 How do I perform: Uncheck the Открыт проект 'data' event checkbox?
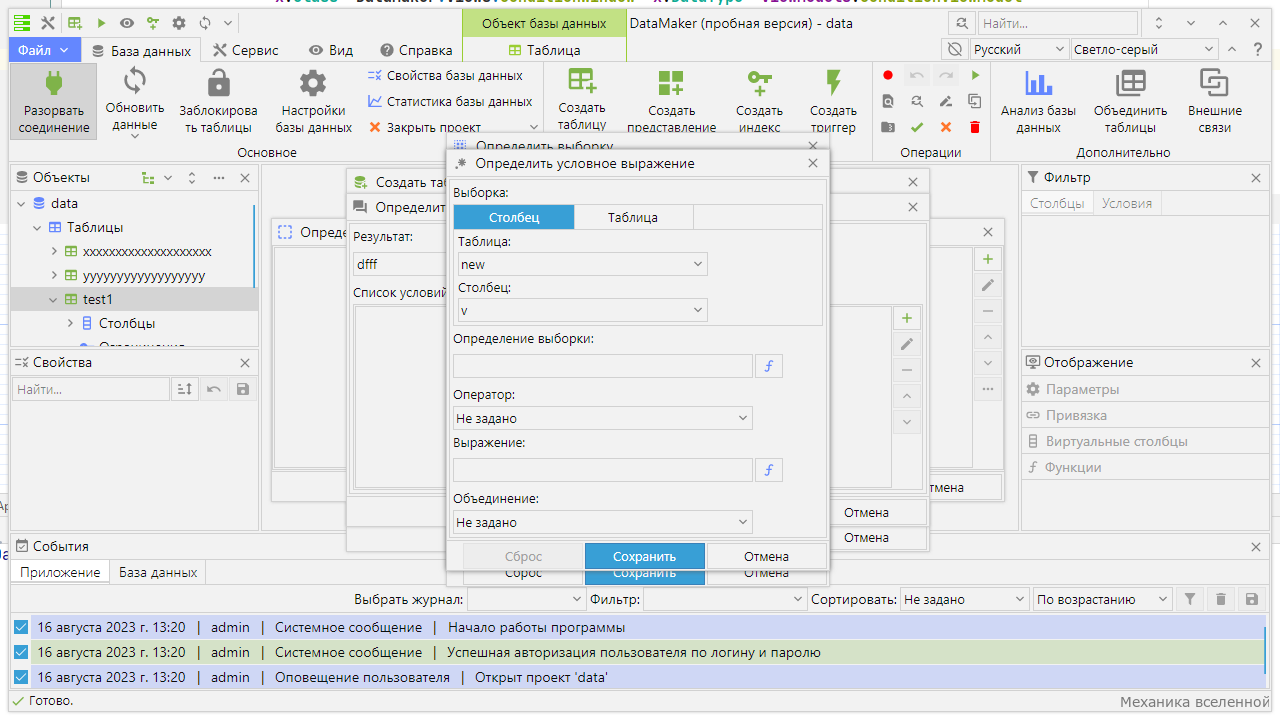[21, 677]
